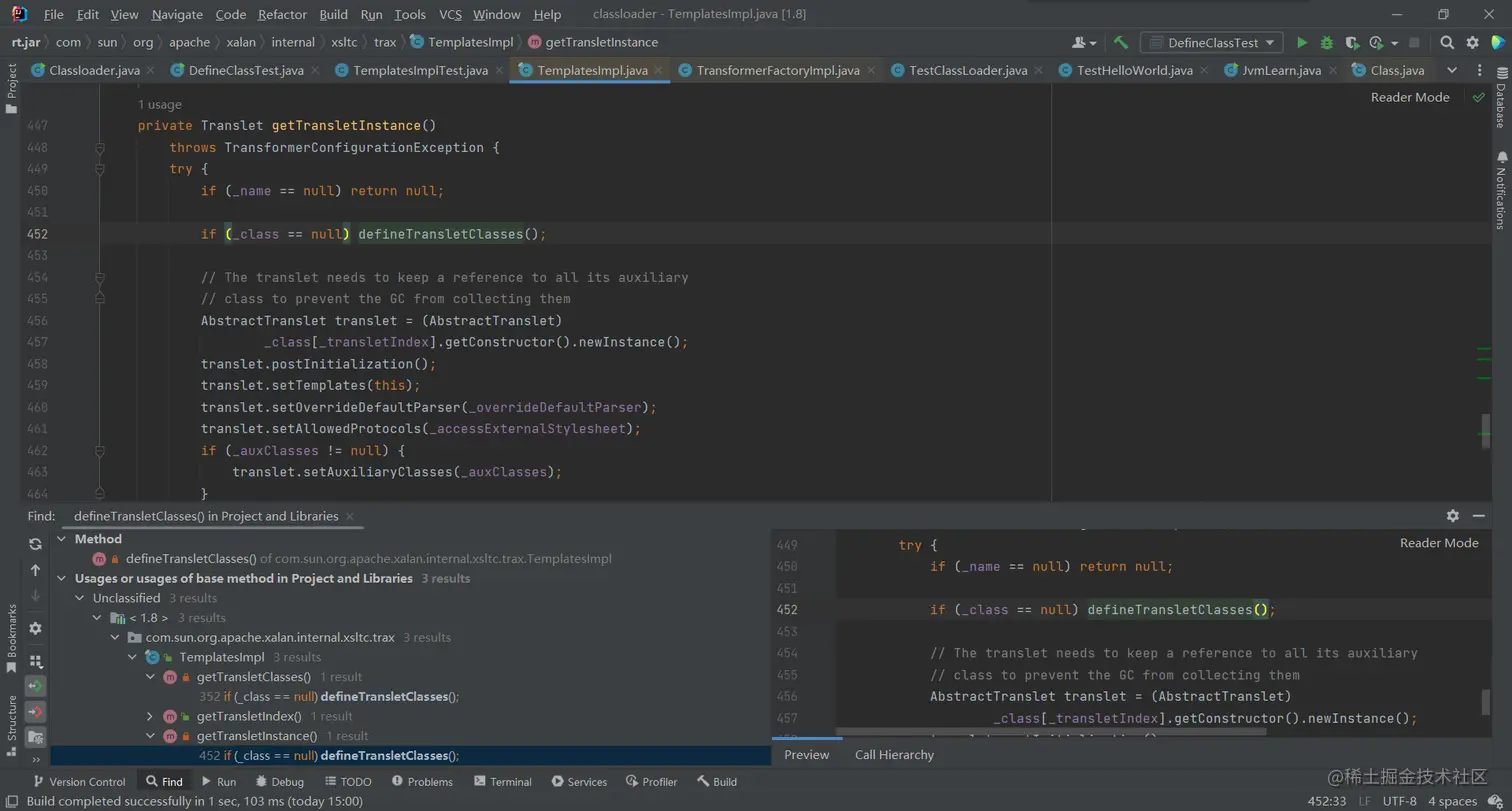This screenshot has height=811, width=1512.
Task: Go to next occurrence down arrow
Action: (35, 596)
